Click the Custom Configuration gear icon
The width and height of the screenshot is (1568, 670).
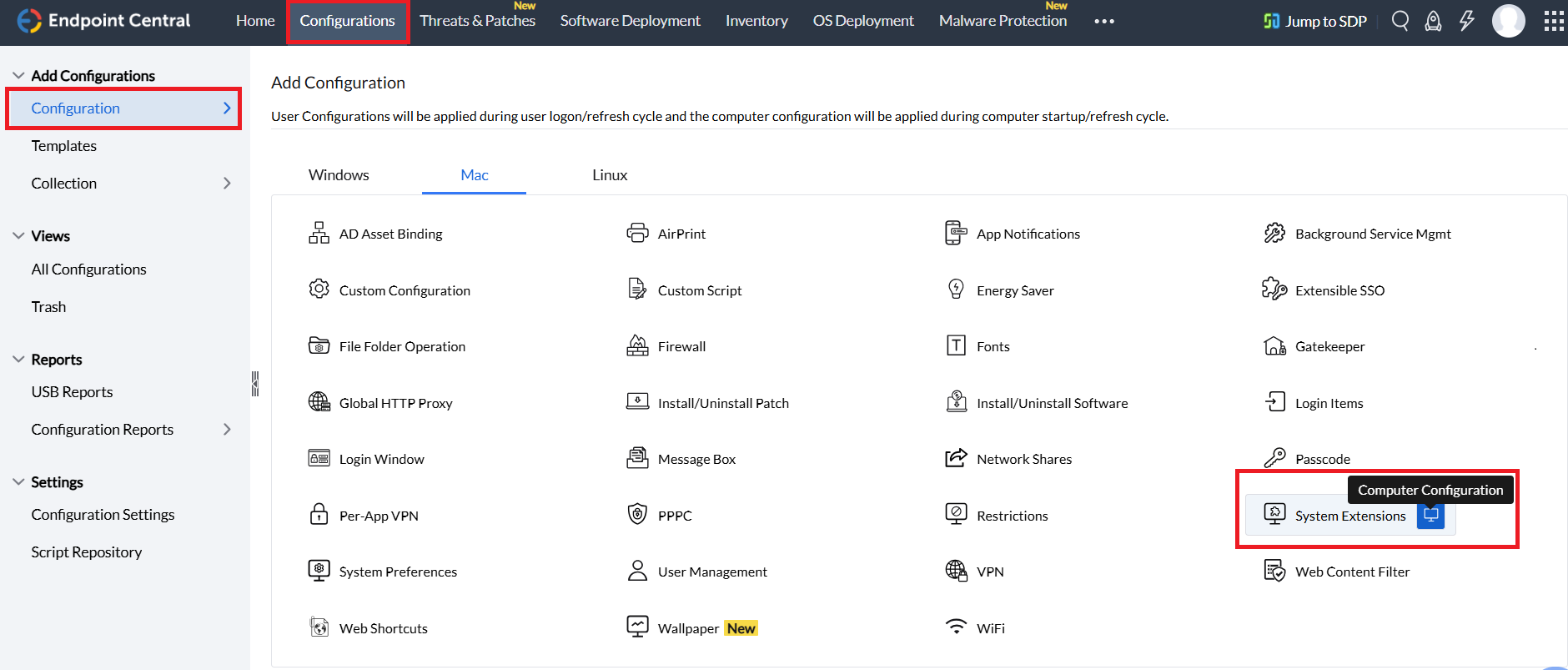pyautogui.click(x=319, y=289)
